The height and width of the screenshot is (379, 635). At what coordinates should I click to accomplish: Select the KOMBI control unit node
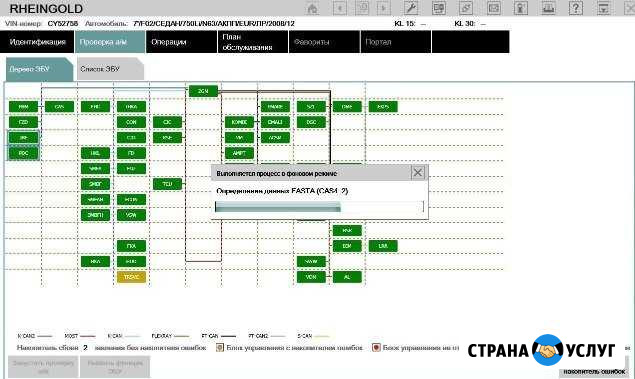click(239, 122)
